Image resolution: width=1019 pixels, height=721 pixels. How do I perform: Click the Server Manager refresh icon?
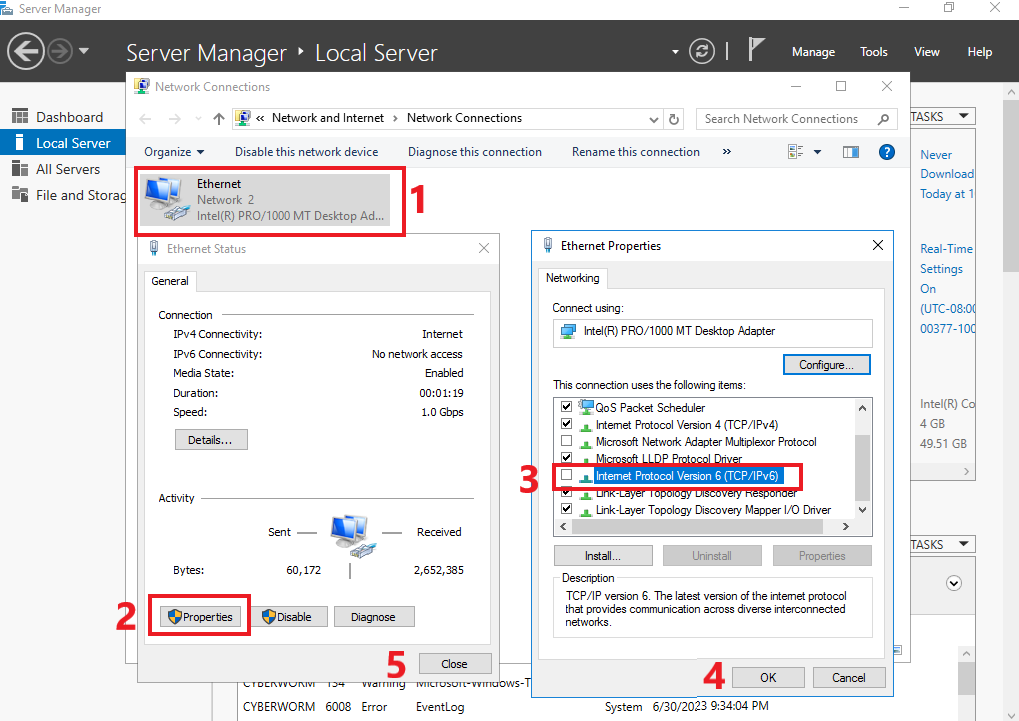point(703,51)
